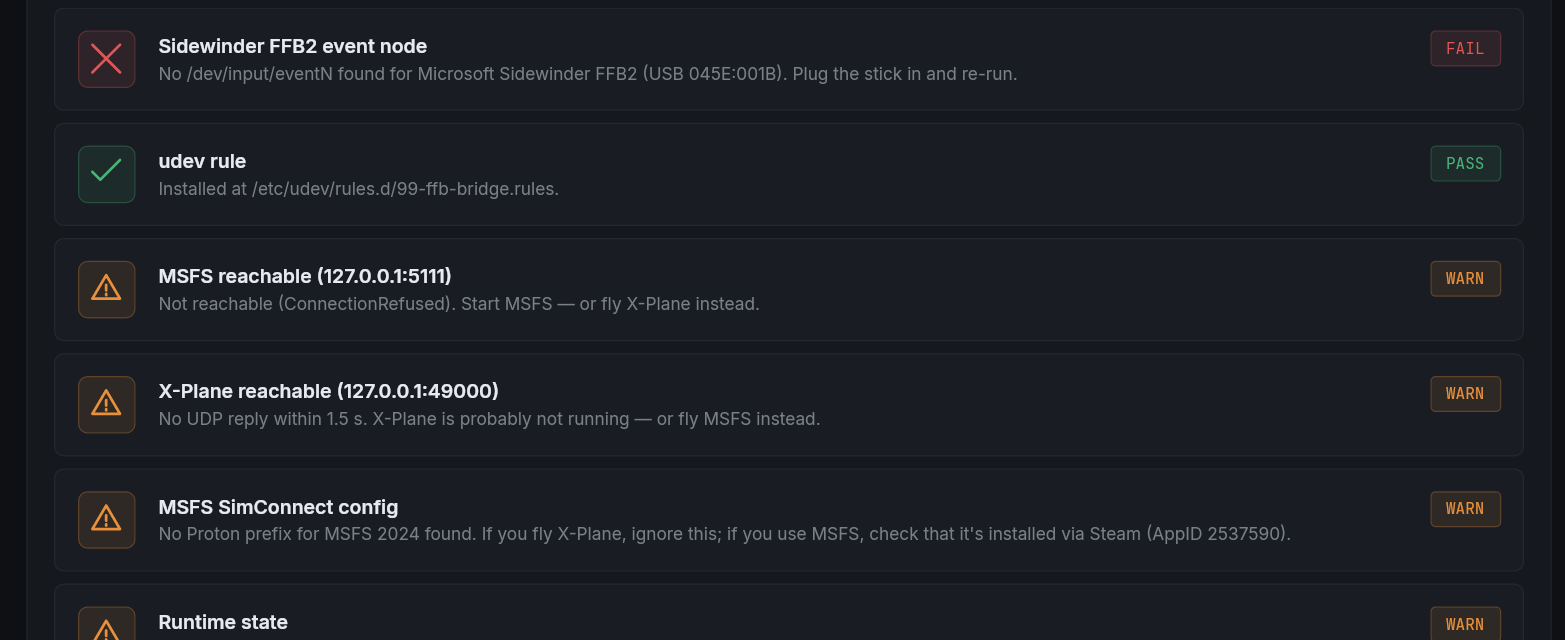The image size is (1565, 640).
Task: Click the WARN badge for X-Plane reachable
Action: (1465, 393)
